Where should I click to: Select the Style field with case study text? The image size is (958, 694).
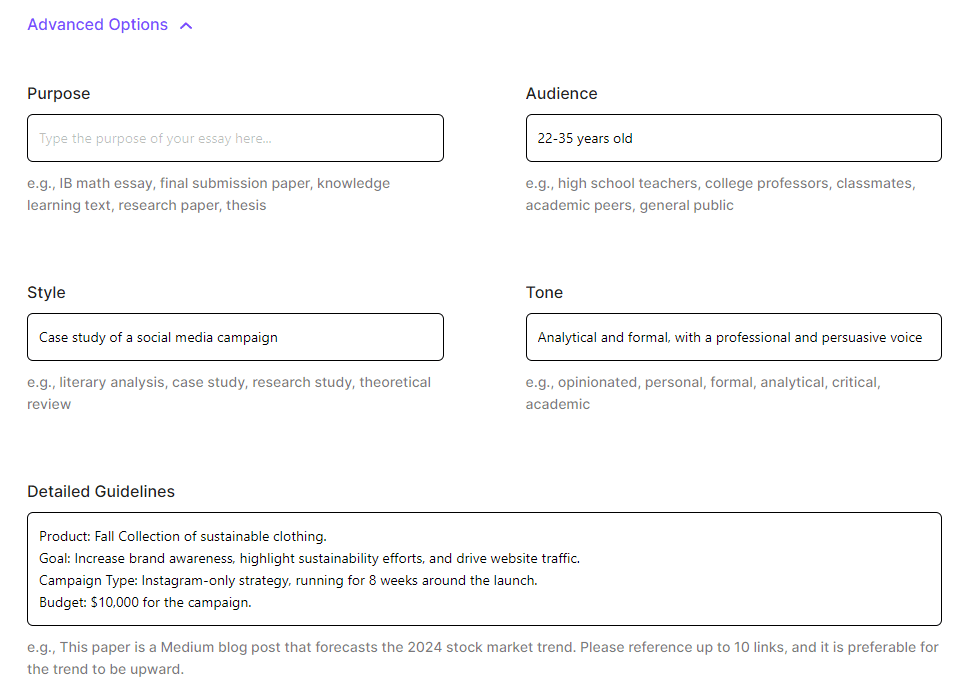[235, 337]
